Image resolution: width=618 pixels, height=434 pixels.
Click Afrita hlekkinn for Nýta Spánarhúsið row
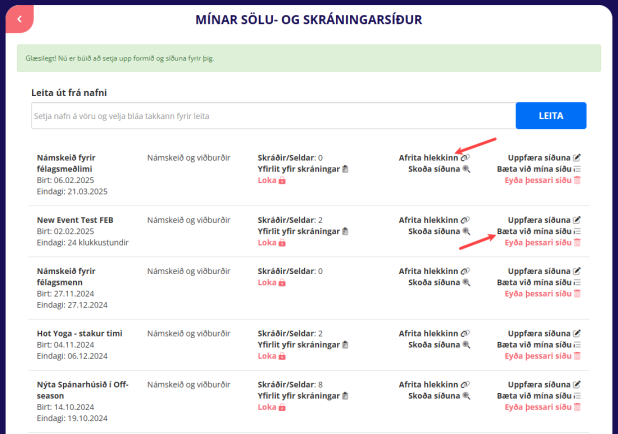click(428, 384)
